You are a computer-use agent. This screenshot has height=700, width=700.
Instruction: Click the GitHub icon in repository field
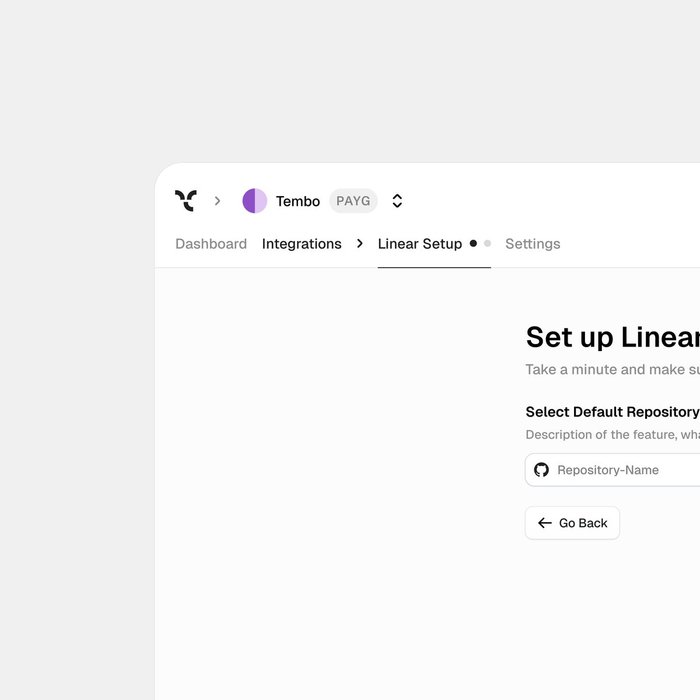[x=542, y=470]
